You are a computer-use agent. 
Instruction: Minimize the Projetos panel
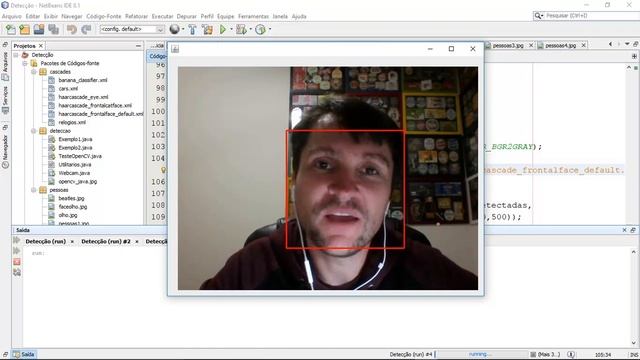(138, 46)
